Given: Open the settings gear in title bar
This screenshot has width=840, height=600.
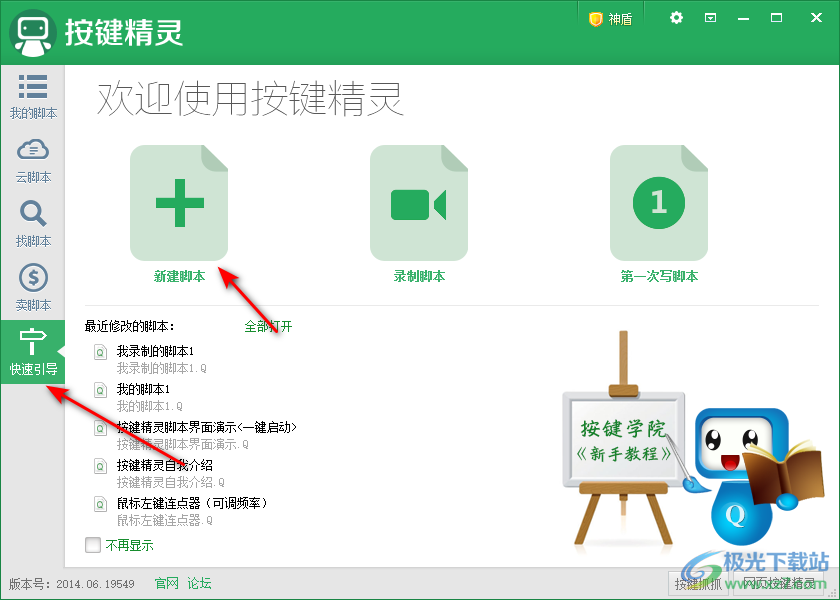Looking at the screenshot, I should tap(677, 18).
